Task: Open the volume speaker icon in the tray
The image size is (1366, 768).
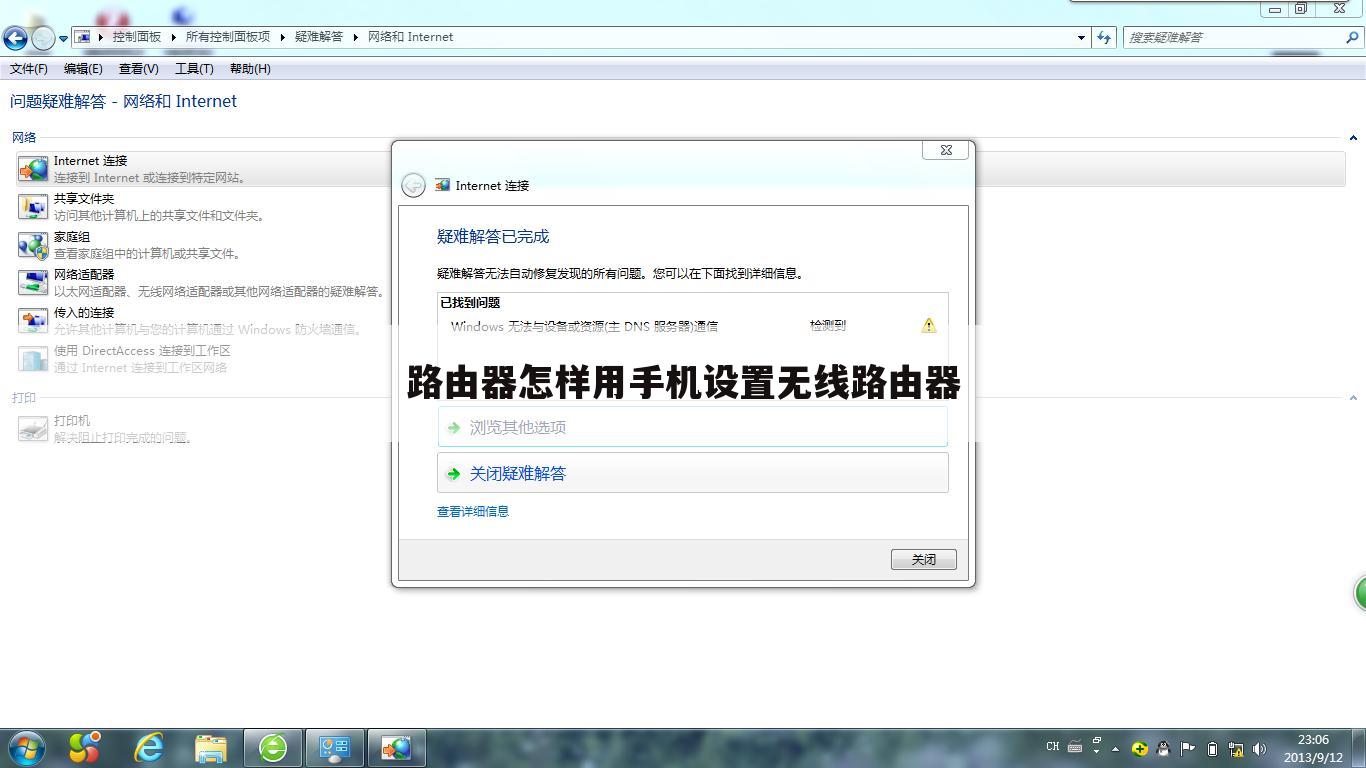Action: coord(1259,748)
